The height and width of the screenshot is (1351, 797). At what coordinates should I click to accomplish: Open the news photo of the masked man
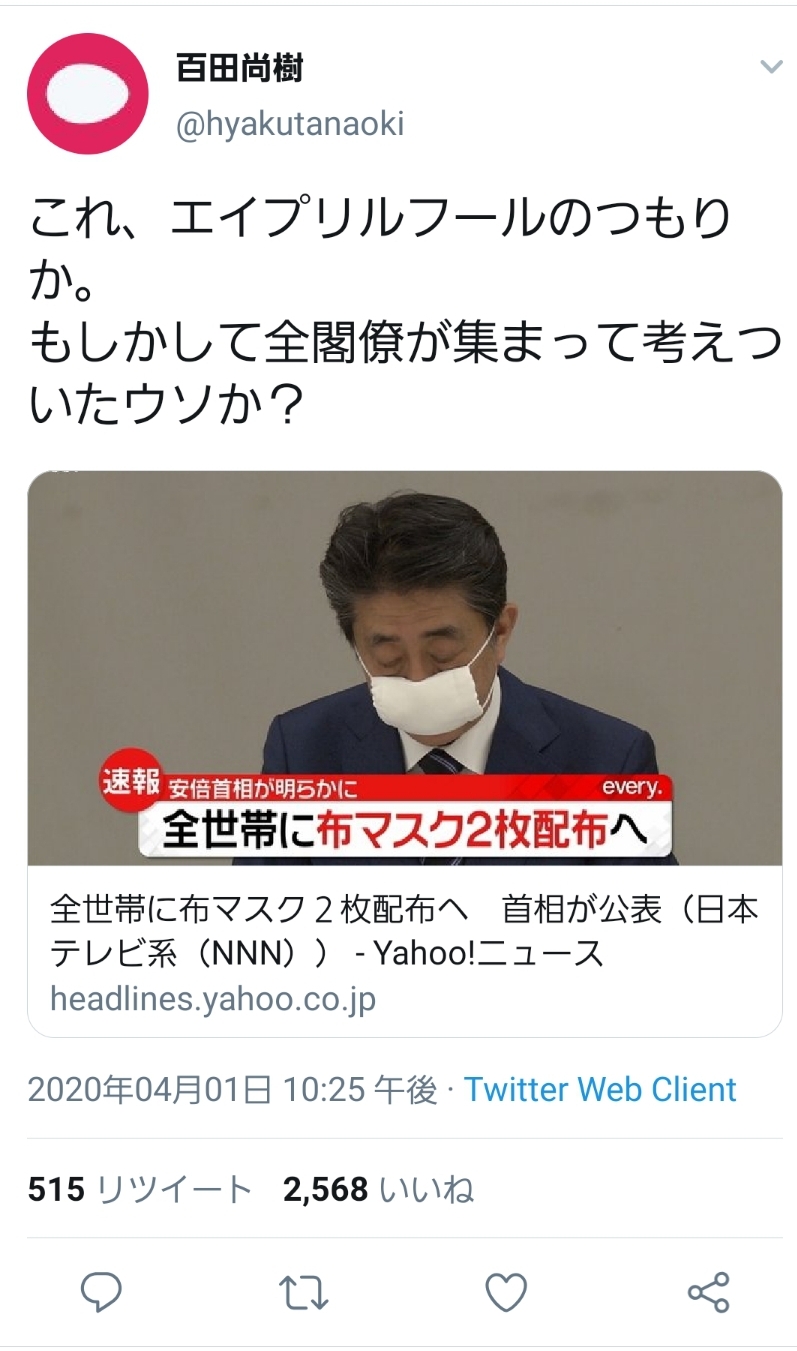point(404,668)
